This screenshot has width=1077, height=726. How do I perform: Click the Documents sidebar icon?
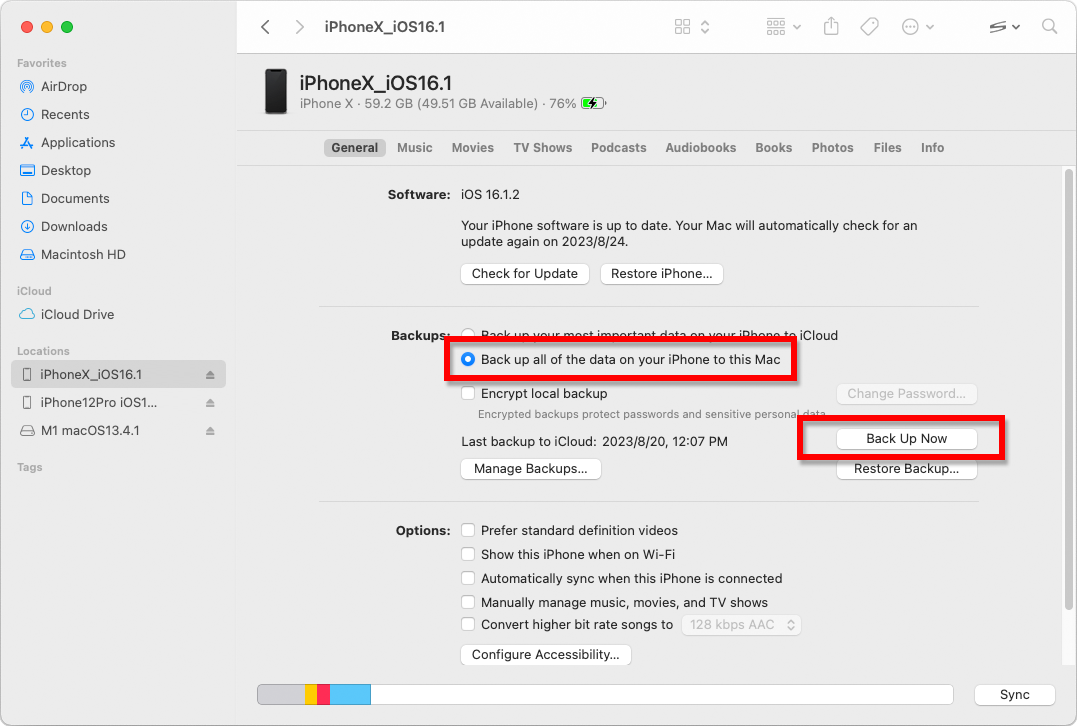[x=27, y=198]
